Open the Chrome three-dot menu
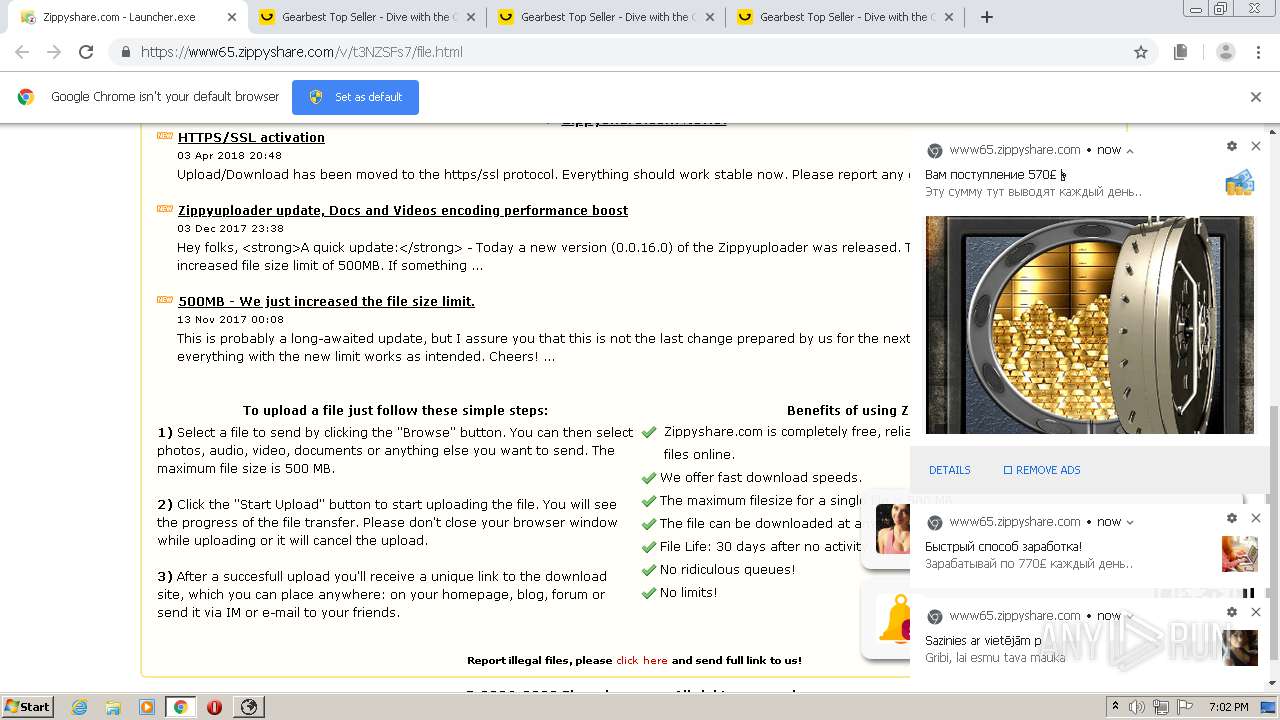Image resolution: width=1280 pixels, height=720 pixels. (x=1259, y=52)
